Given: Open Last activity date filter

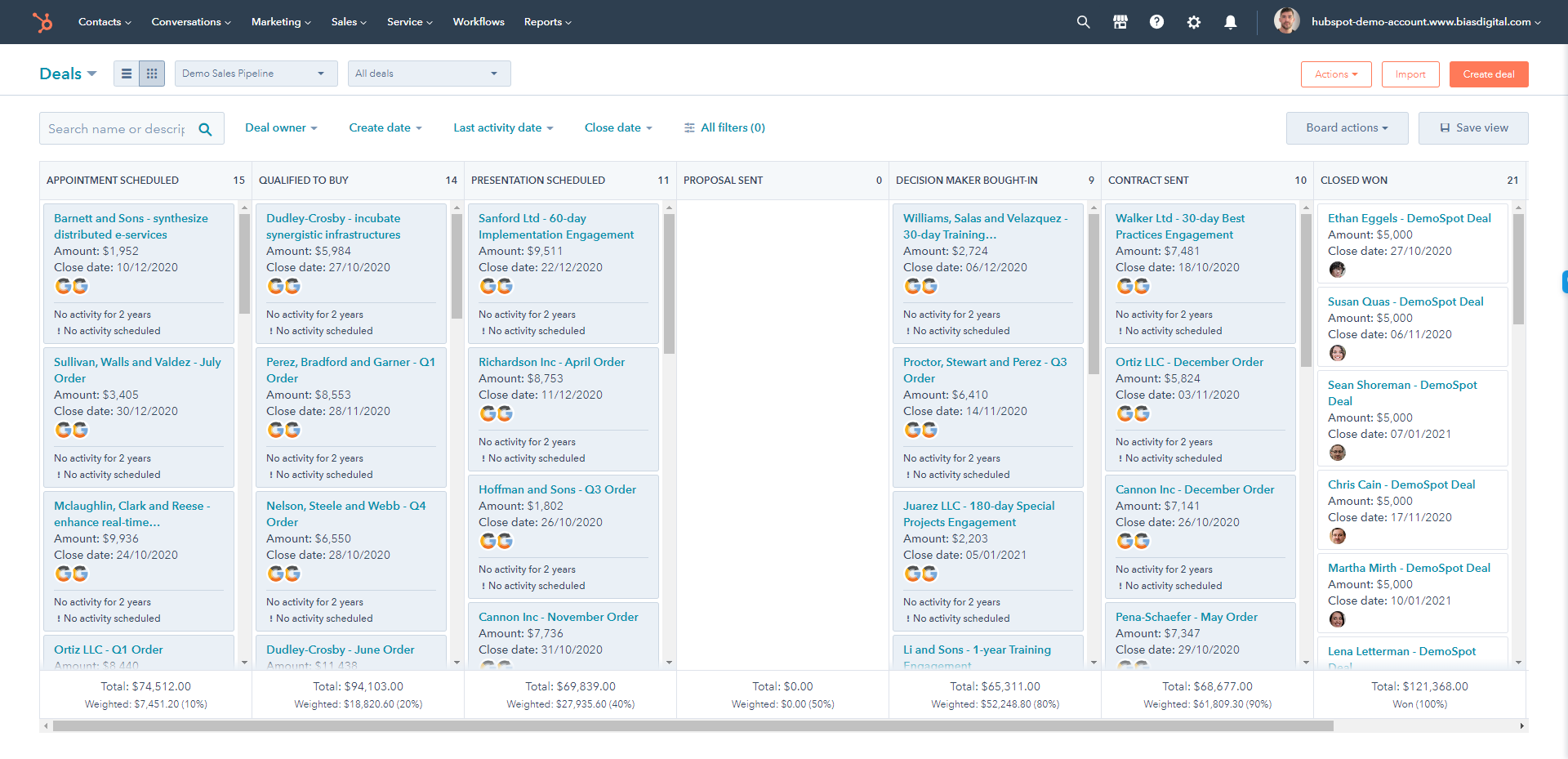Looking at the screenshot, I should tap(503, 127).
